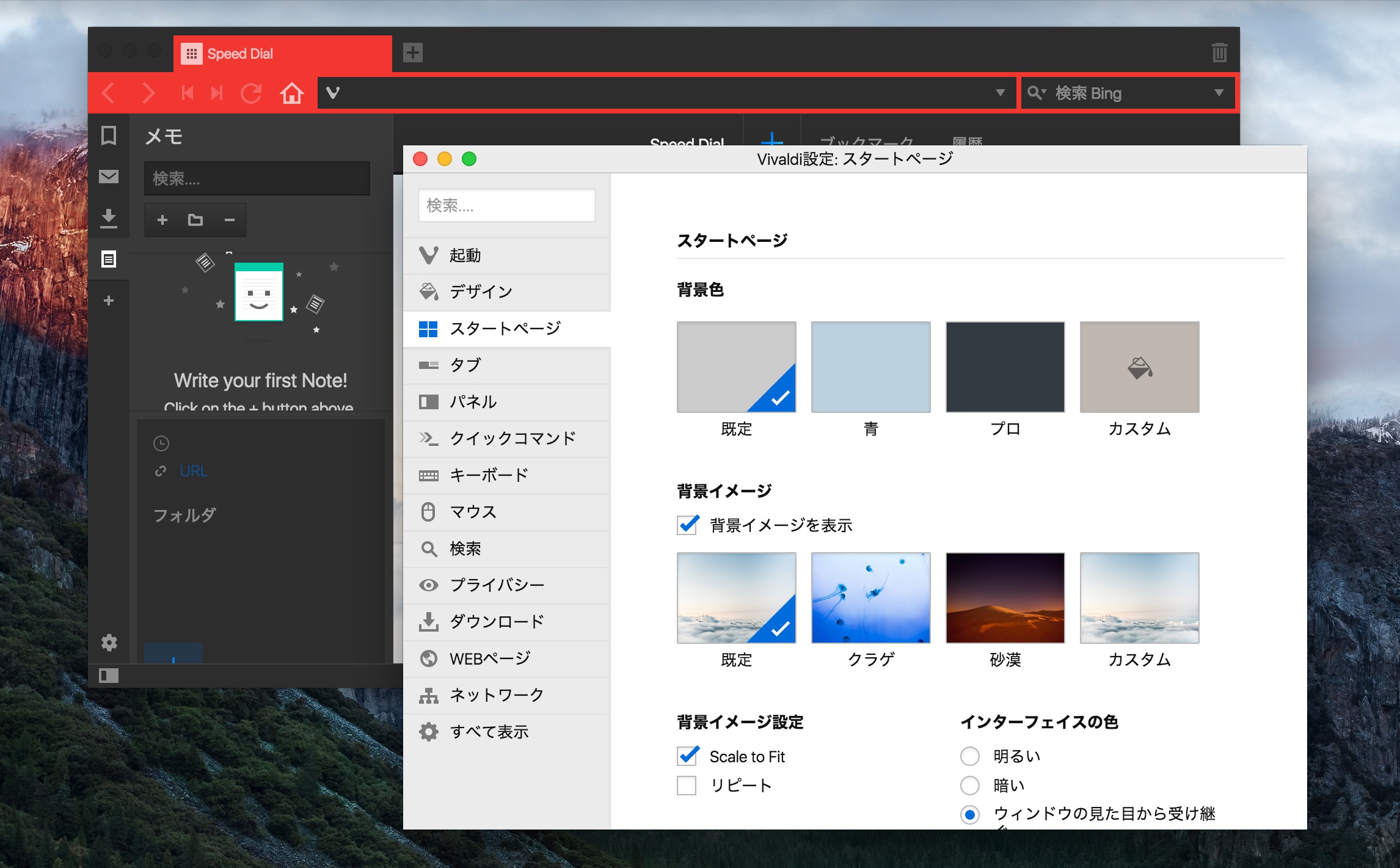Open the デザイン settings section
This screenshot has width=1400, height=868.
coord(481,292)
